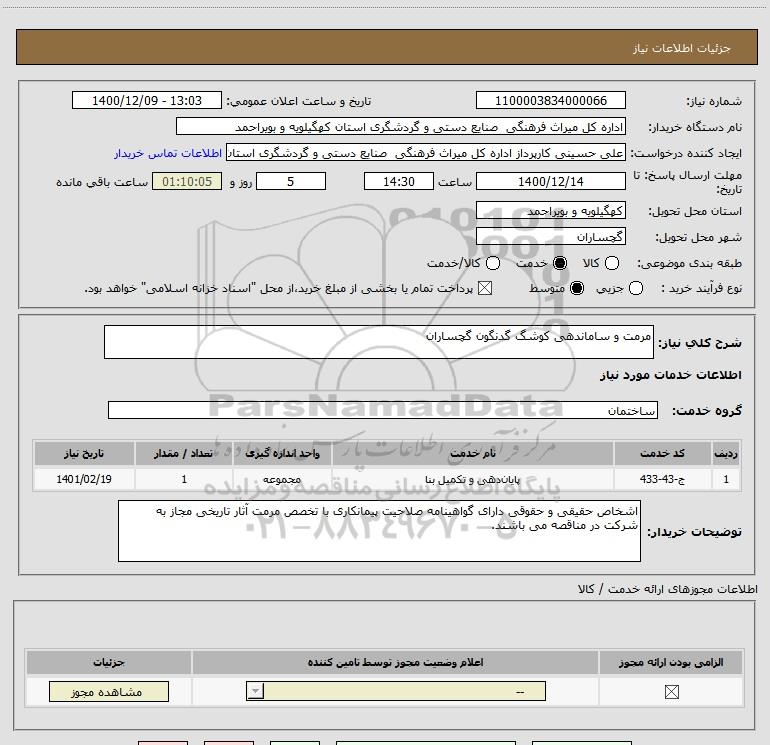Screen dimensions: 770x745
Task: Choose the جزیی purchase type radio
Action: click(635, 288)
